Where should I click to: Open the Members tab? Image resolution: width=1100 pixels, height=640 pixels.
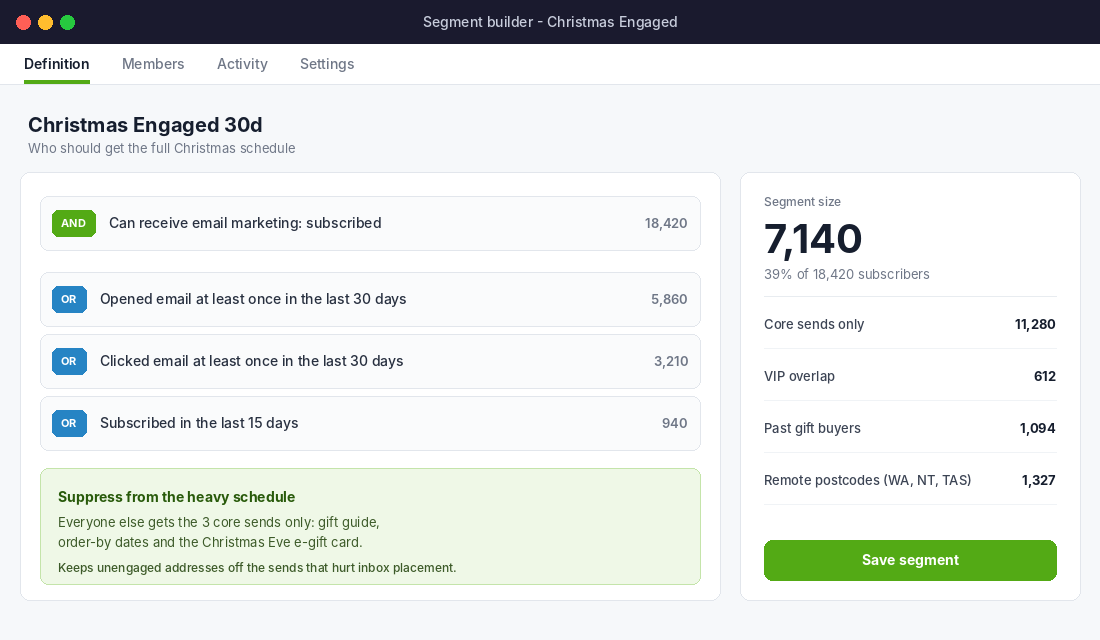point(153,64)
